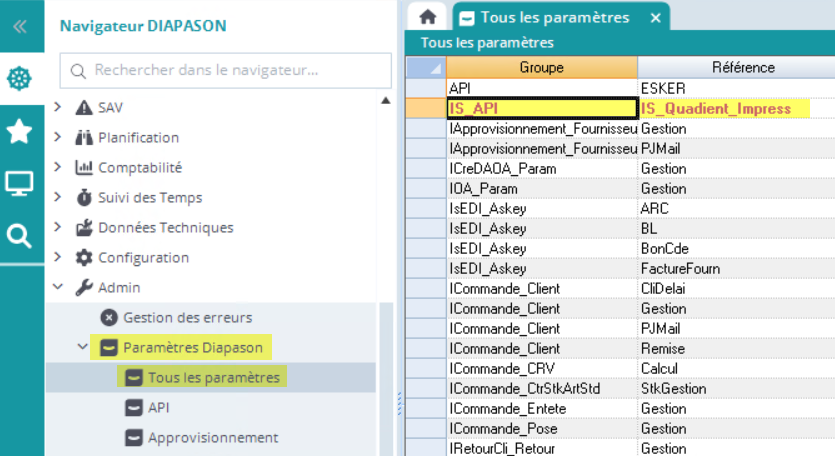Click the splitter handle between navigator and grid

tap(399, 403)
